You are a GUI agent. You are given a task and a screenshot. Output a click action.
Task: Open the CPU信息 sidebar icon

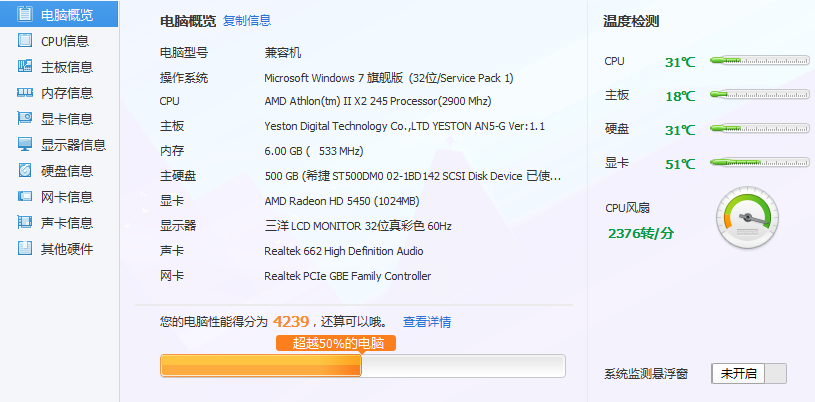click(24, 40)
